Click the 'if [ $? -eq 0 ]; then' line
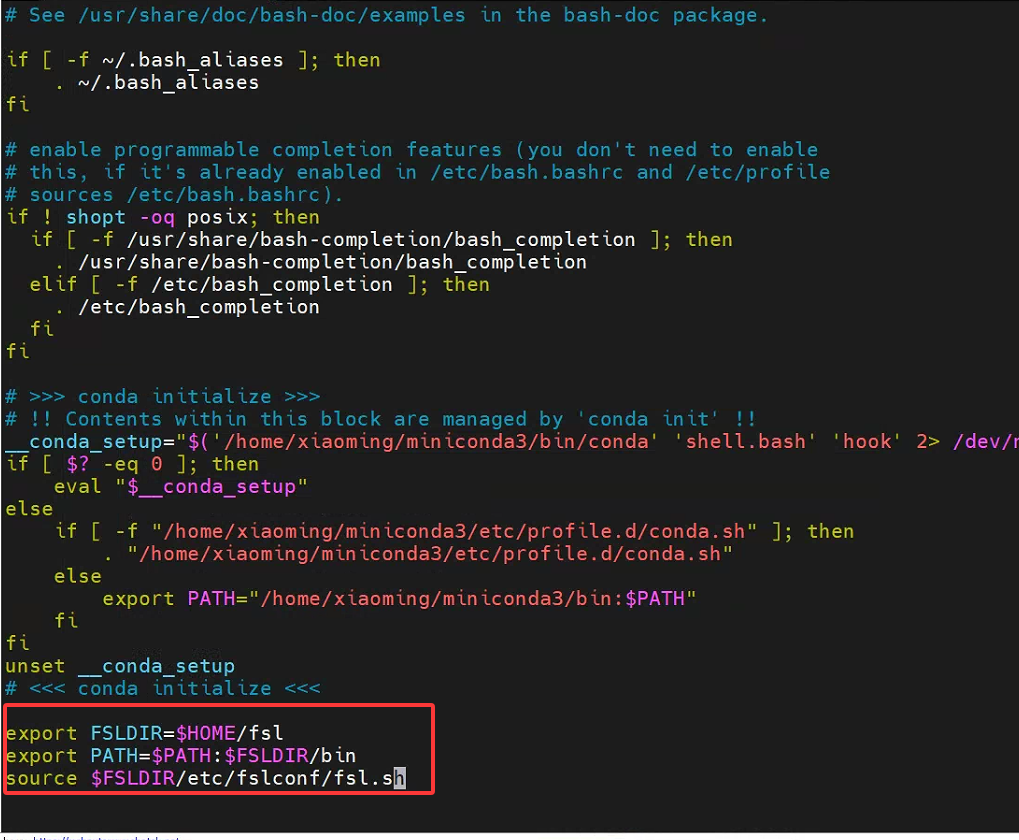 pyautogui.click(x=132, y=464)
